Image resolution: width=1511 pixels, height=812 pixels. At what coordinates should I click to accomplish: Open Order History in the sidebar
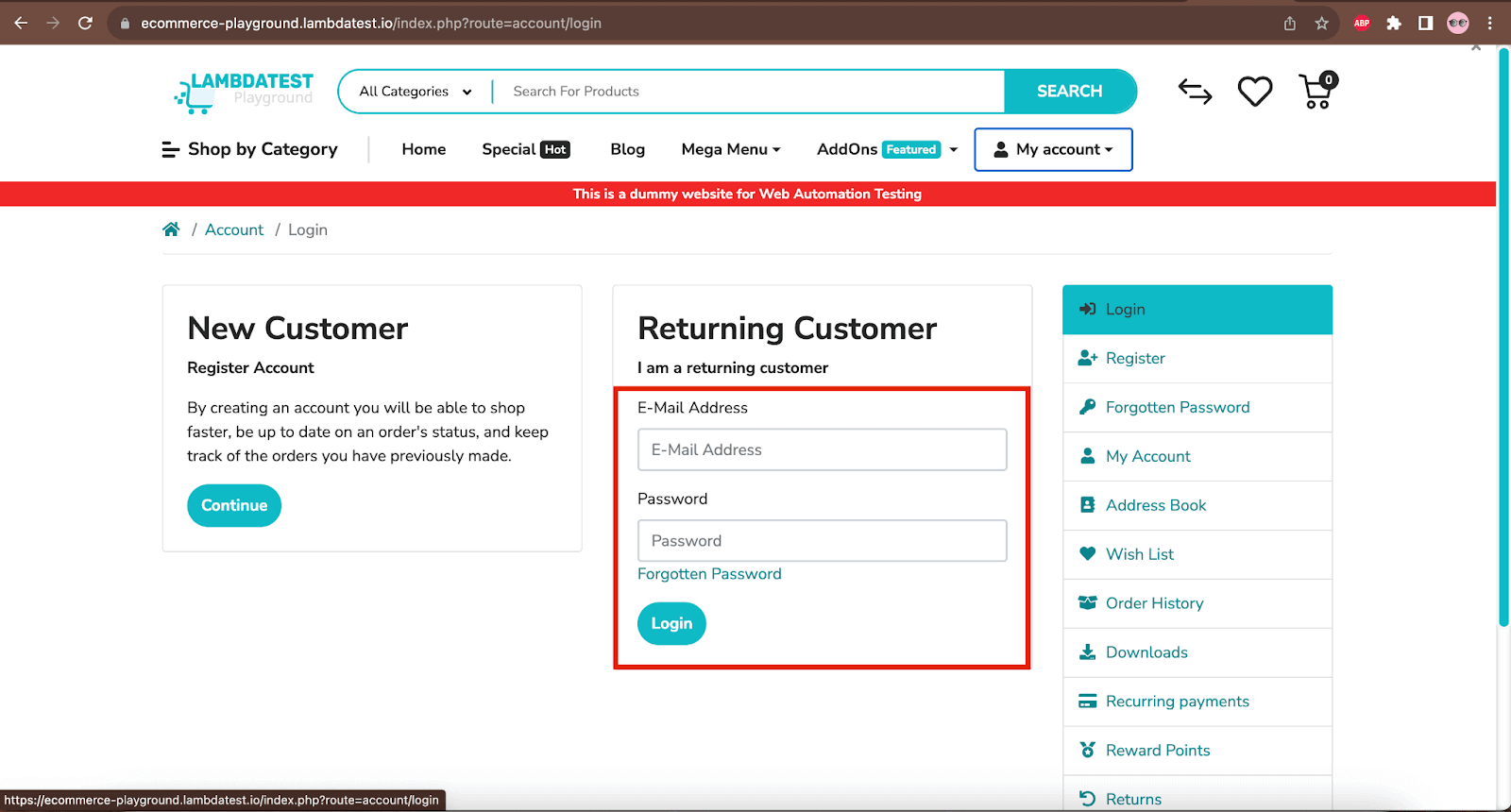(x=1197, y=604)
